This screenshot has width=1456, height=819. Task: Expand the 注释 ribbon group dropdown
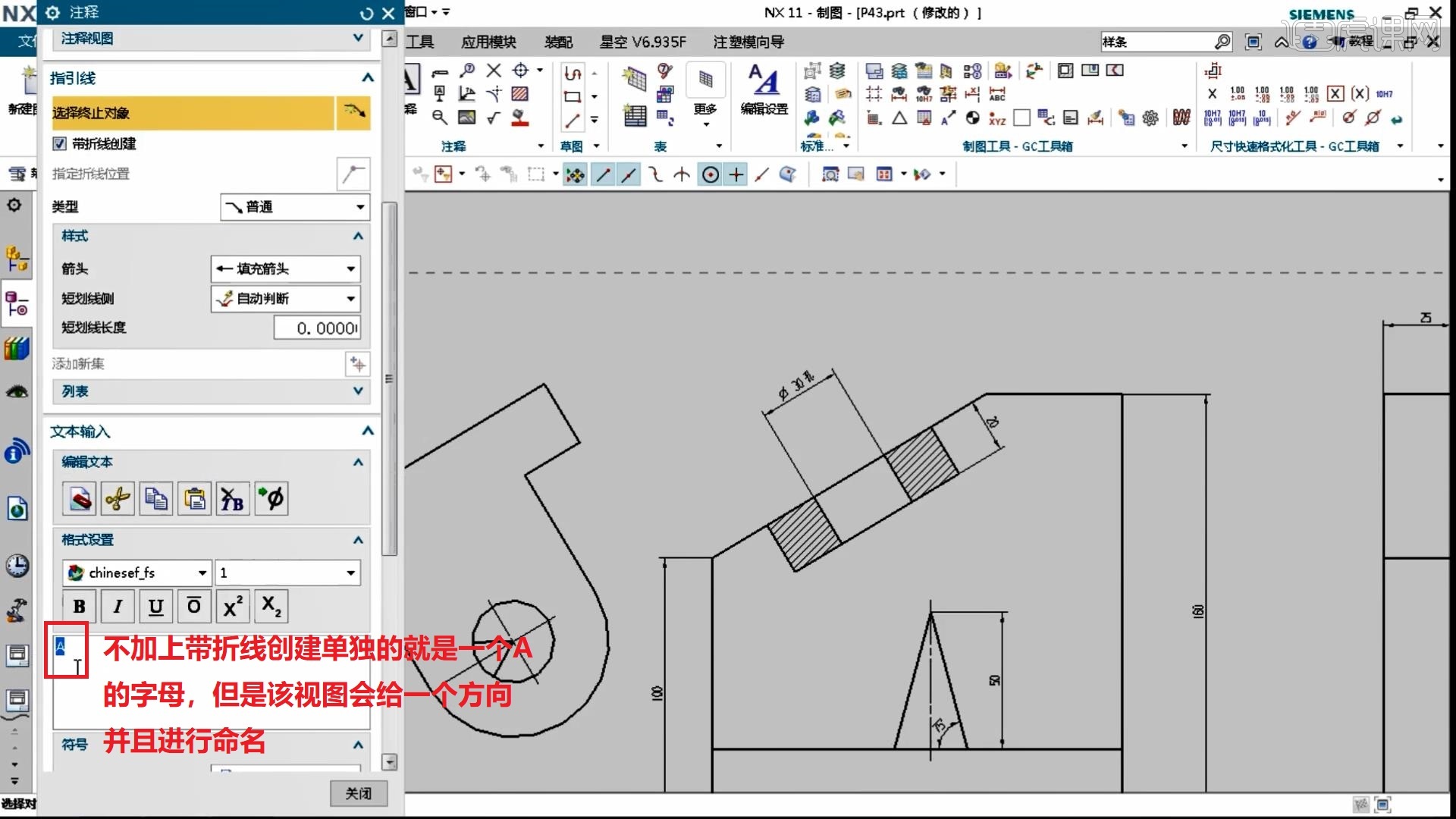pyautogui.click(x=541, y=146)
